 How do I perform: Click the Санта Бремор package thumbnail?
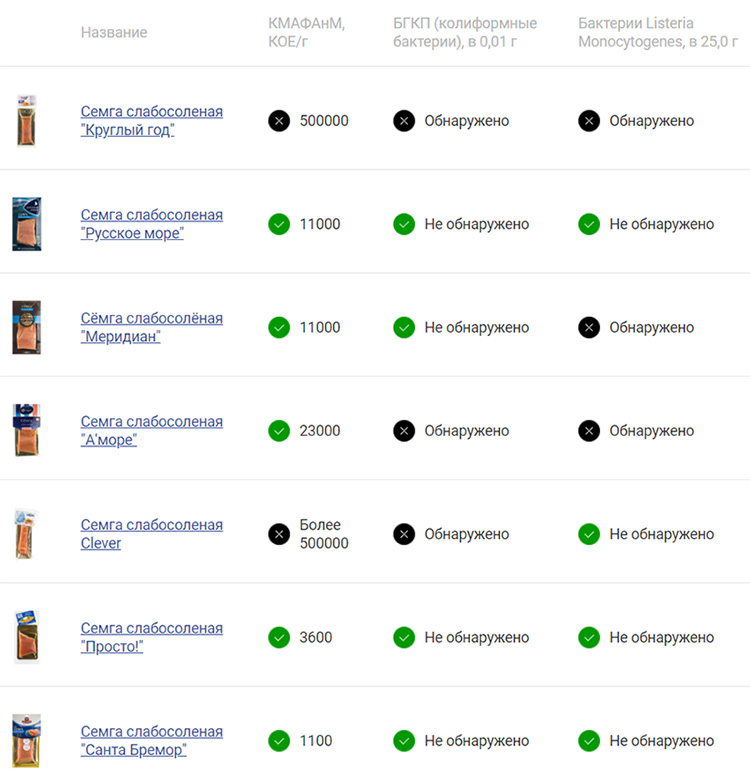26,741
